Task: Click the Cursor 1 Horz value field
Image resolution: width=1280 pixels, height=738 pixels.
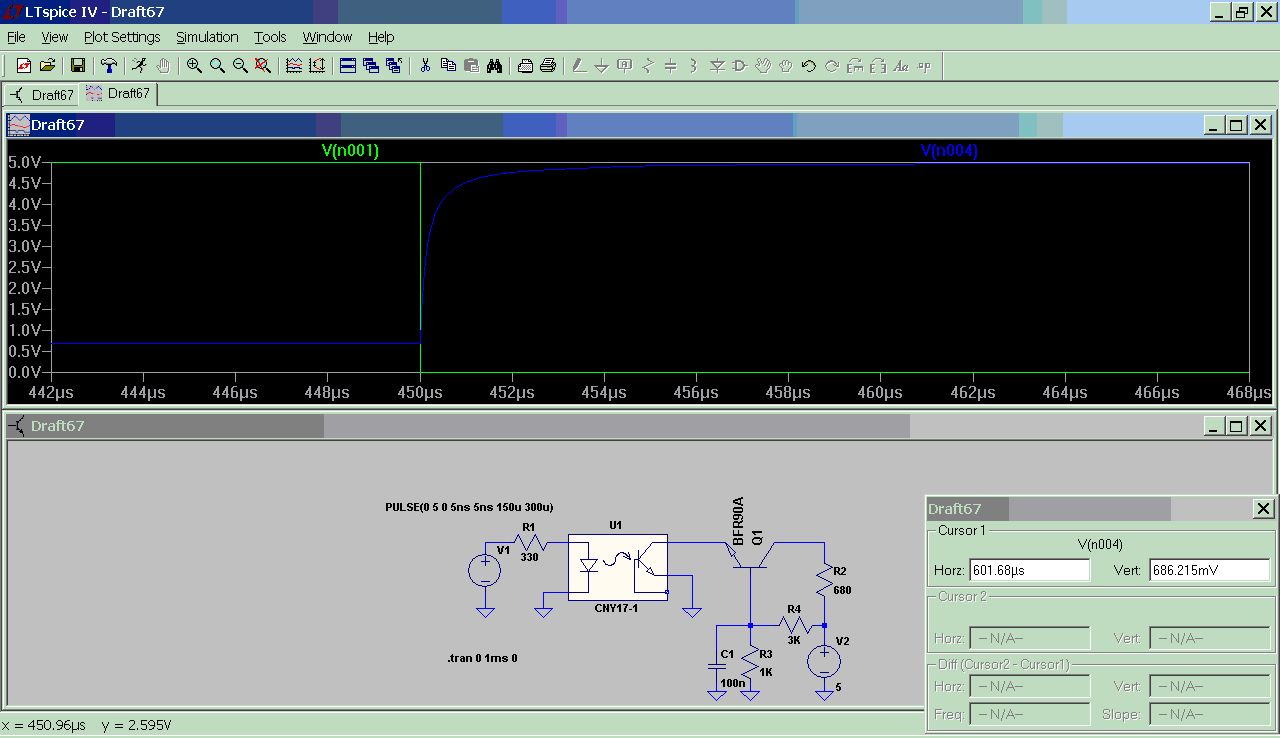Action: [1029, 570]
